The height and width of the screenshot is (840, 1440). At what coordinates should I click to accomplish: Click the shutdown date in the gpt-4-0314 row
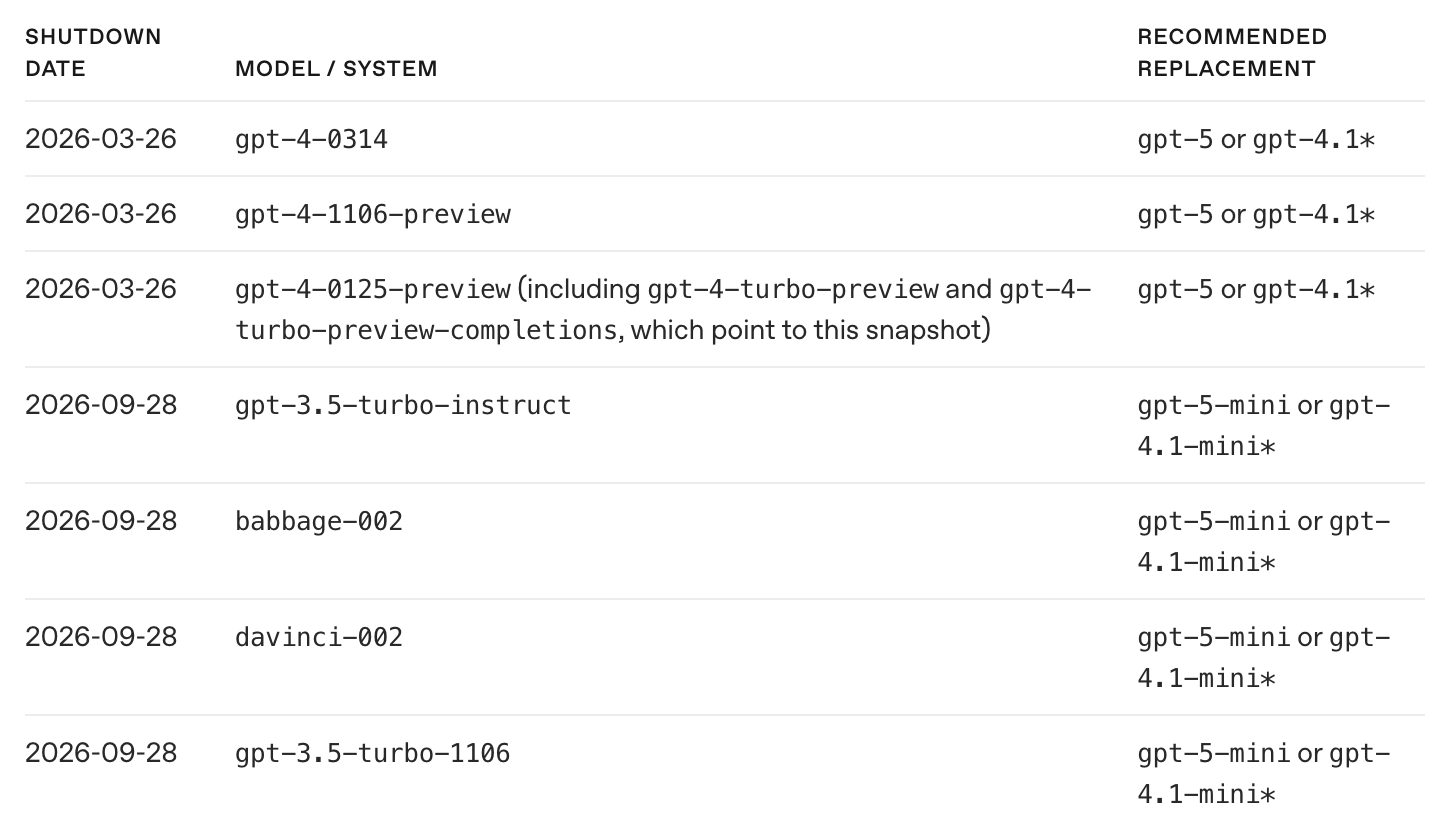coord(101,139)
